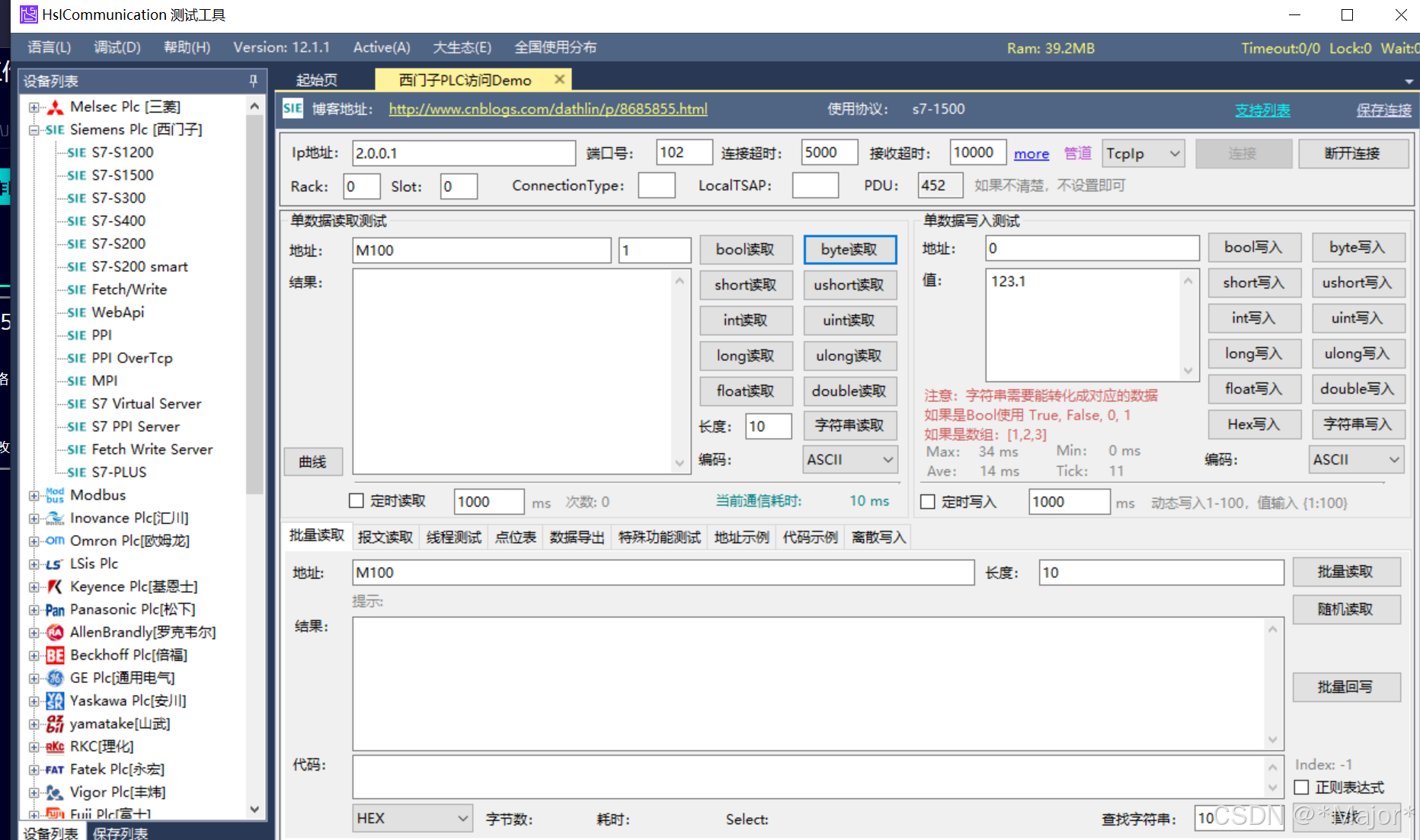Viewport: 1420px width, 840px height.
Task: Click the pin icon on 设备列表 panel
Action: click(252, 80)
